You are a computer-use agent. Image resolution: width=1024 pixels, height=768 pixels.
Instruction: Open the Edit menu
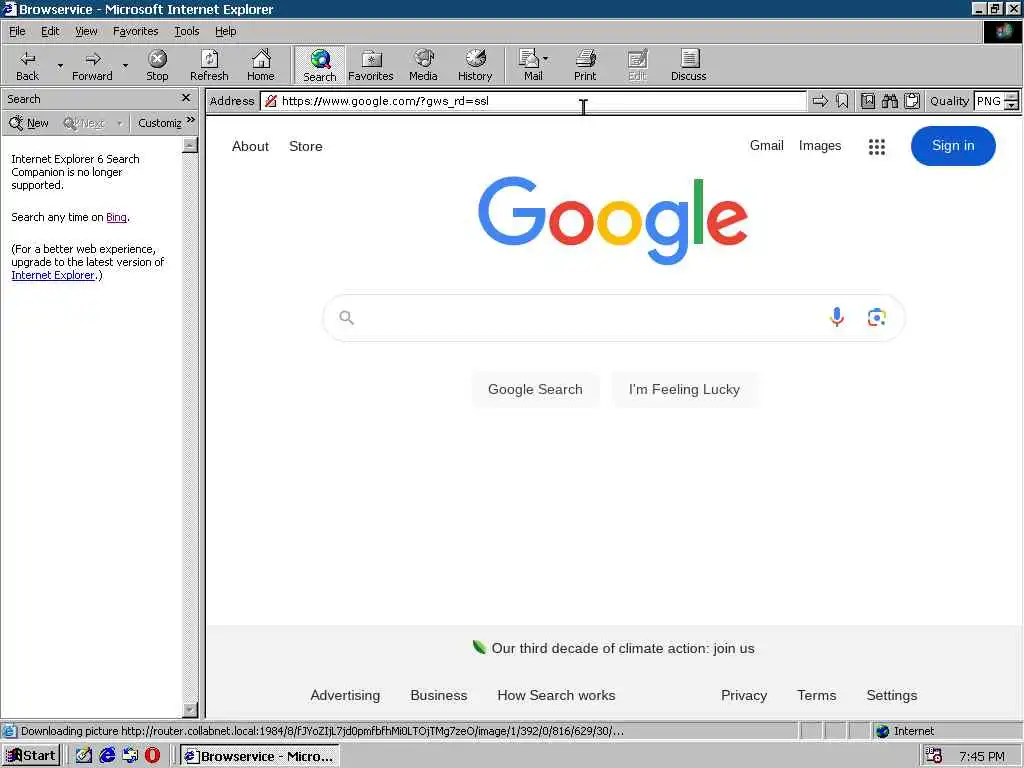(50, 31)
